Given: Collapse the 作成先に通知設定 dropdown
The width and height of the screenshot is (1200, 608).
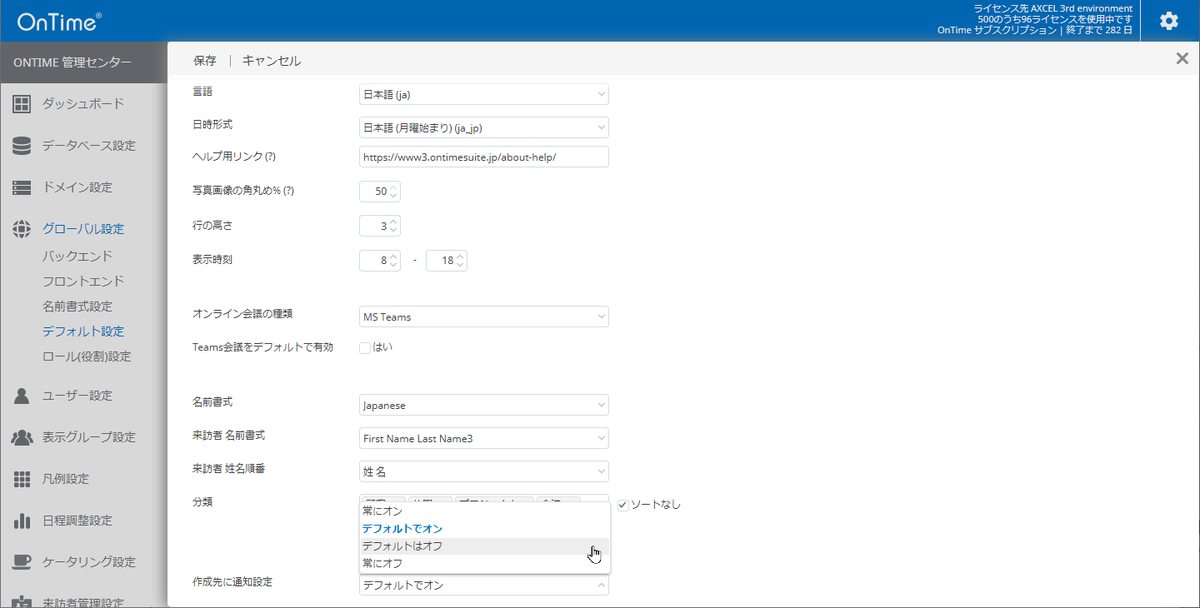Looking at the screenshot, I should click(484, 585).
